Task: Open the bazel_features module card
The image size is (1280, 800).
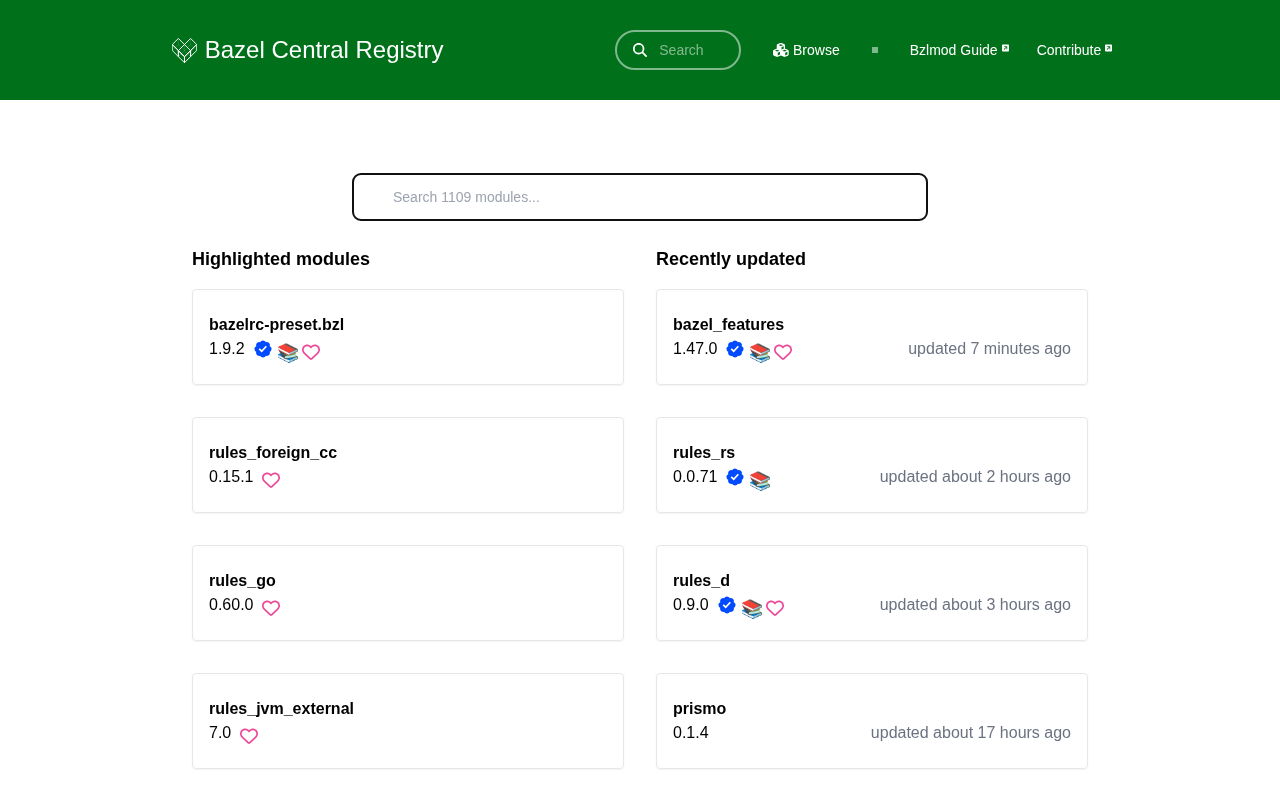Action: (x=872, y=337)
